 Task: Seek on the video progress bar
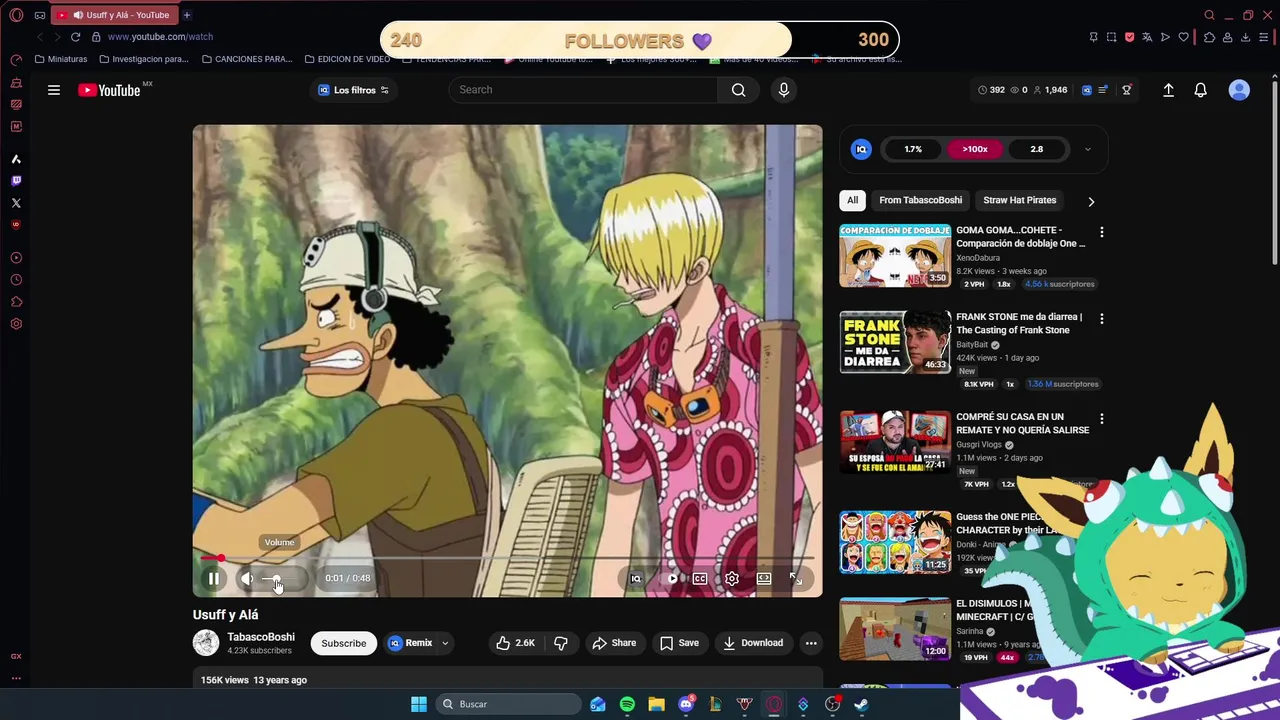[x=507, y=558]
